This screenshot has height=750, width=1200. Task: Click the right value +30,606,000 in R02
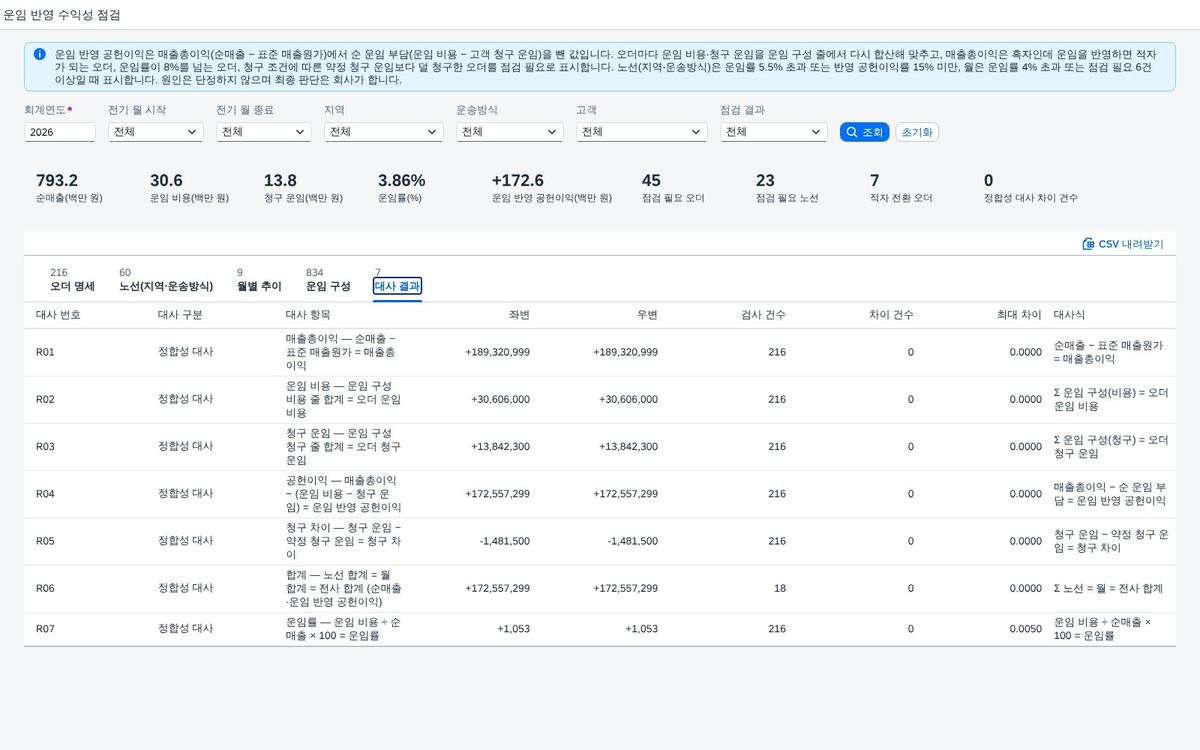[x=628, y=399]
